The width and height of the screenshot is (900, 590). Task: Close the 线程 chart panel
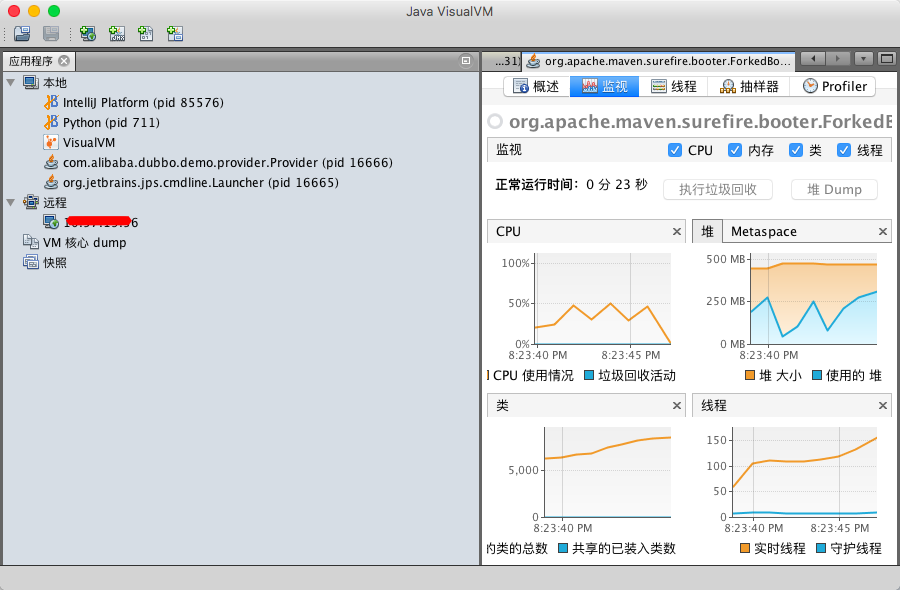[883, 406]
